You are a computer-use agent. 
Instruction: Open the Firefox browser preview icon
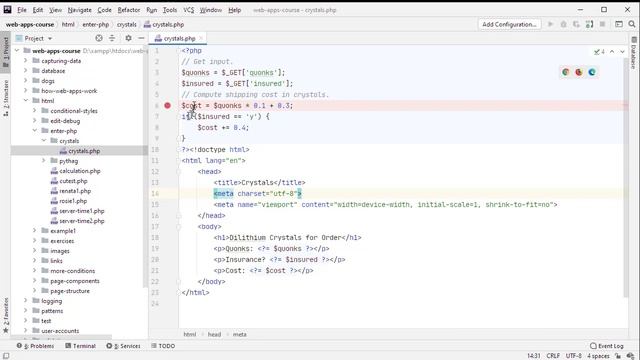[578, 72]
